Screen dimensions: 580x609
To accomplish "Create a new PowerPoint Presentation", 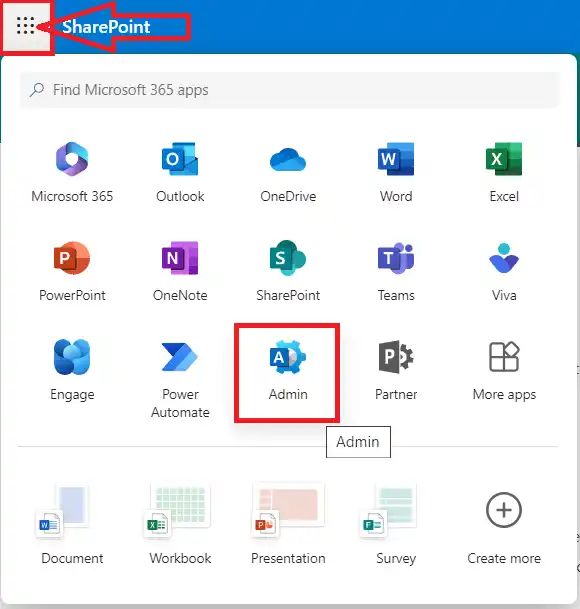I will point(288,525).
